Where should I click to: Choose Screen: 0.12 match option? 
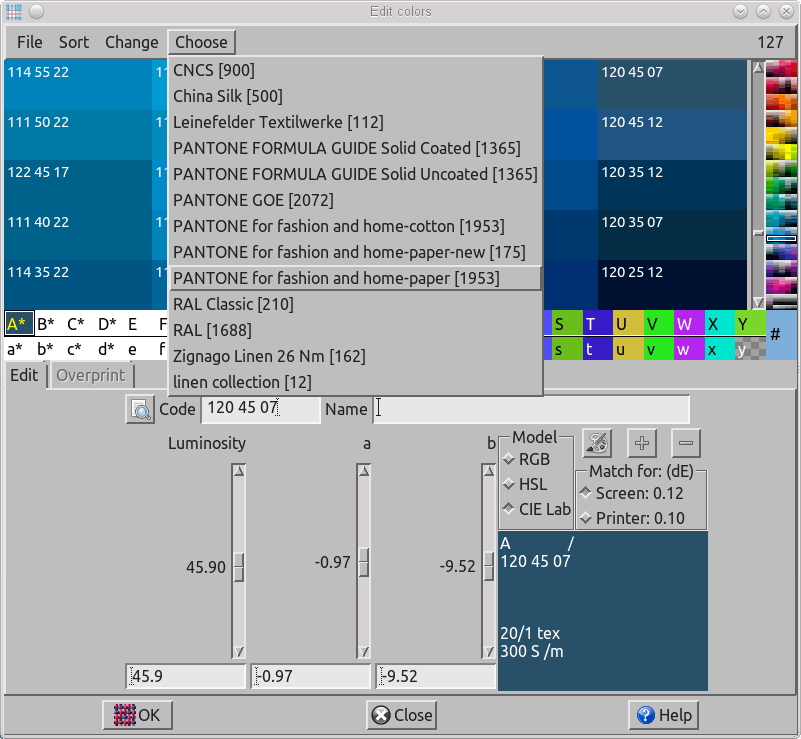pyautogui.click(x=631, y=493)
